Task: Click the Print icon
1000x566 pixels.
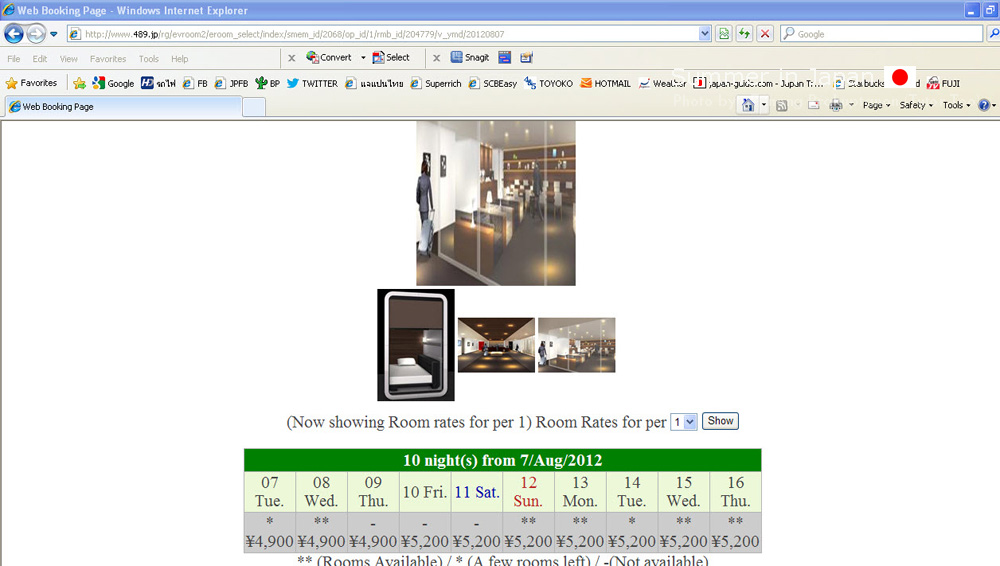Action: (835, 105)
